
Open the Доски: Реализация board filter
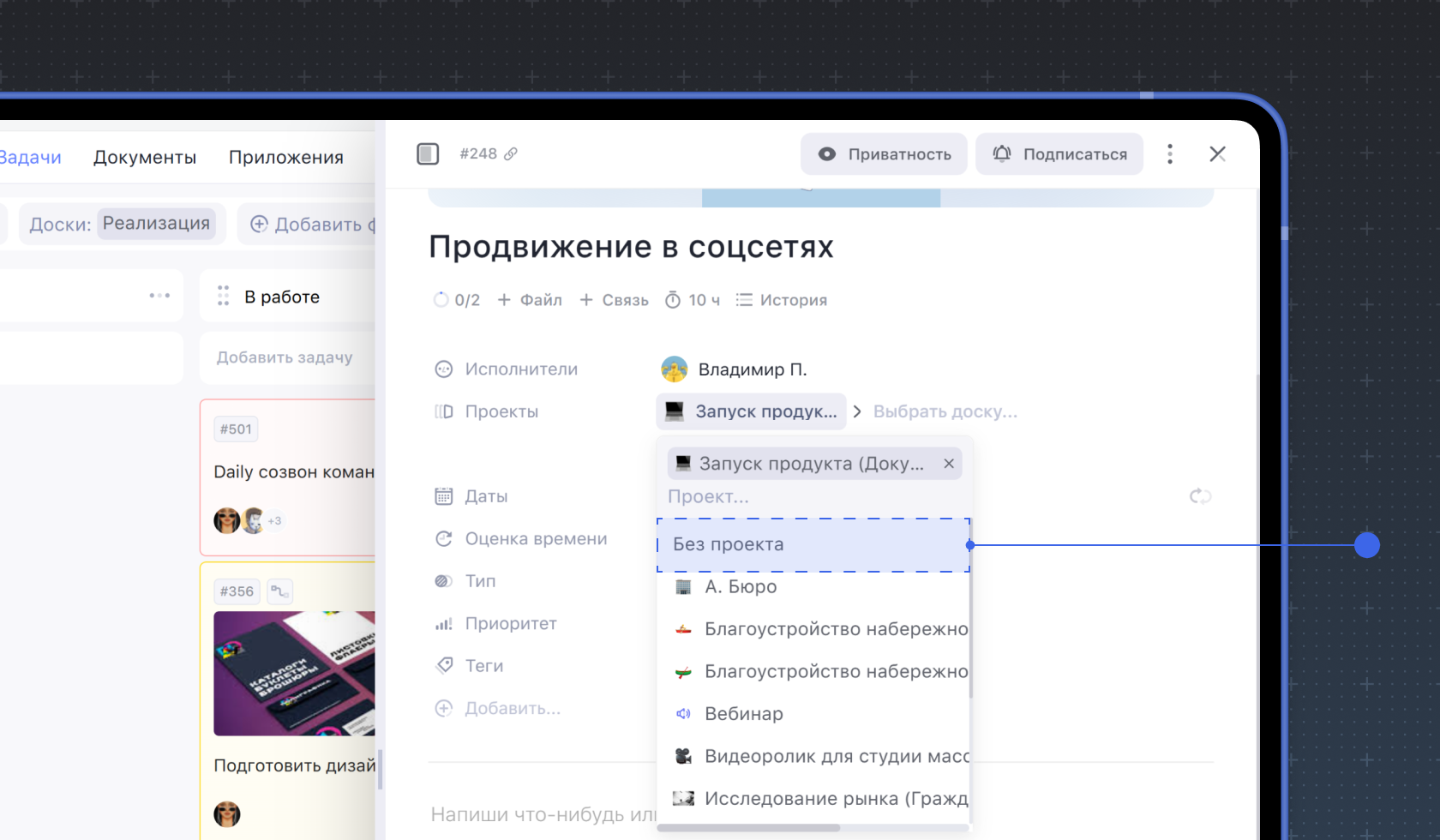coord(123,224)
